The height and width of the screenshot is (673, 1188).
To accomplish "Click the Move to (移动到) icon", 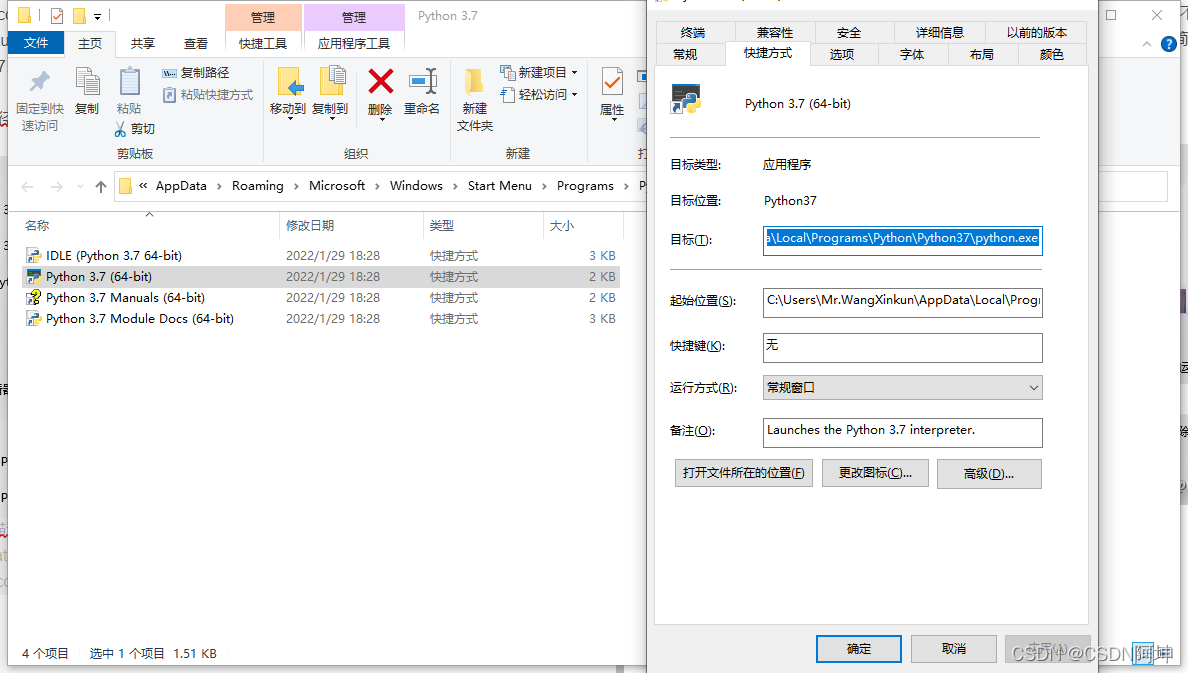I will 288,82.
